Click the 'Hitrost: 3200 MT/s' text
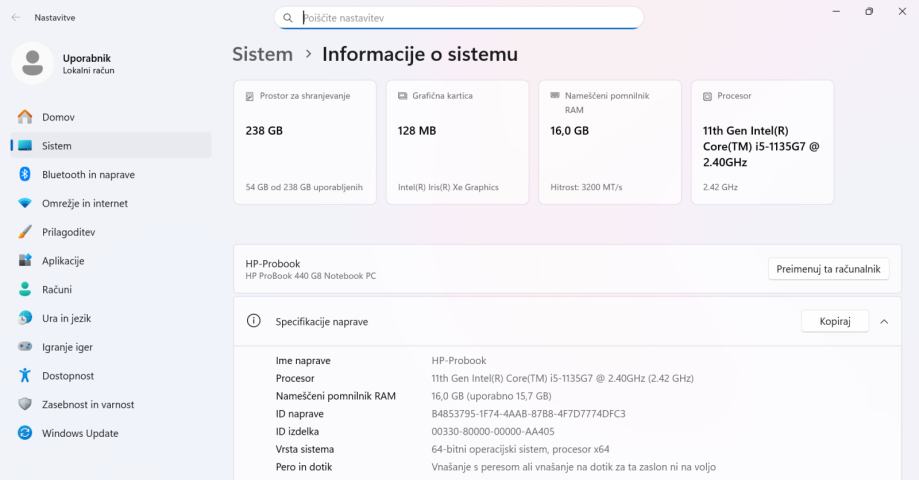Image resolution: width=919 pixels, height=480 pixels. 586,187
